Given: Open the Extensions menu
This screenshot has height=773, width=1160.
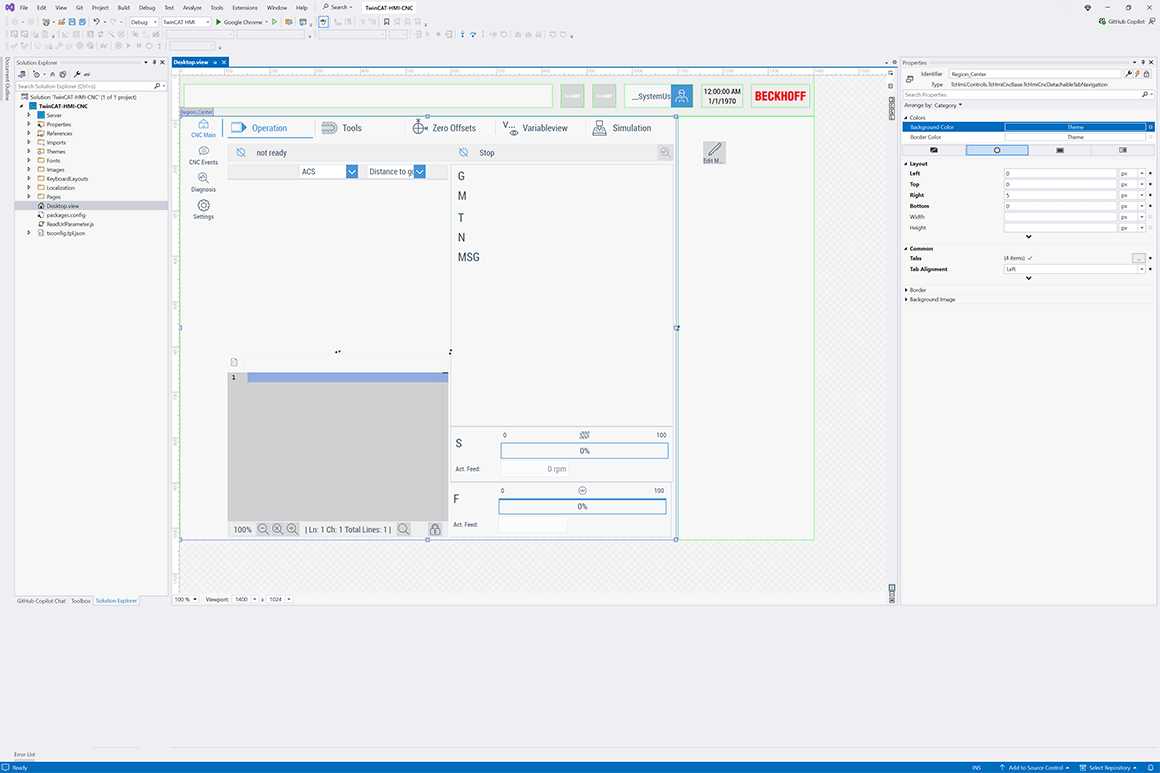Looking at the screenshot, I should [x=245, y=7].
